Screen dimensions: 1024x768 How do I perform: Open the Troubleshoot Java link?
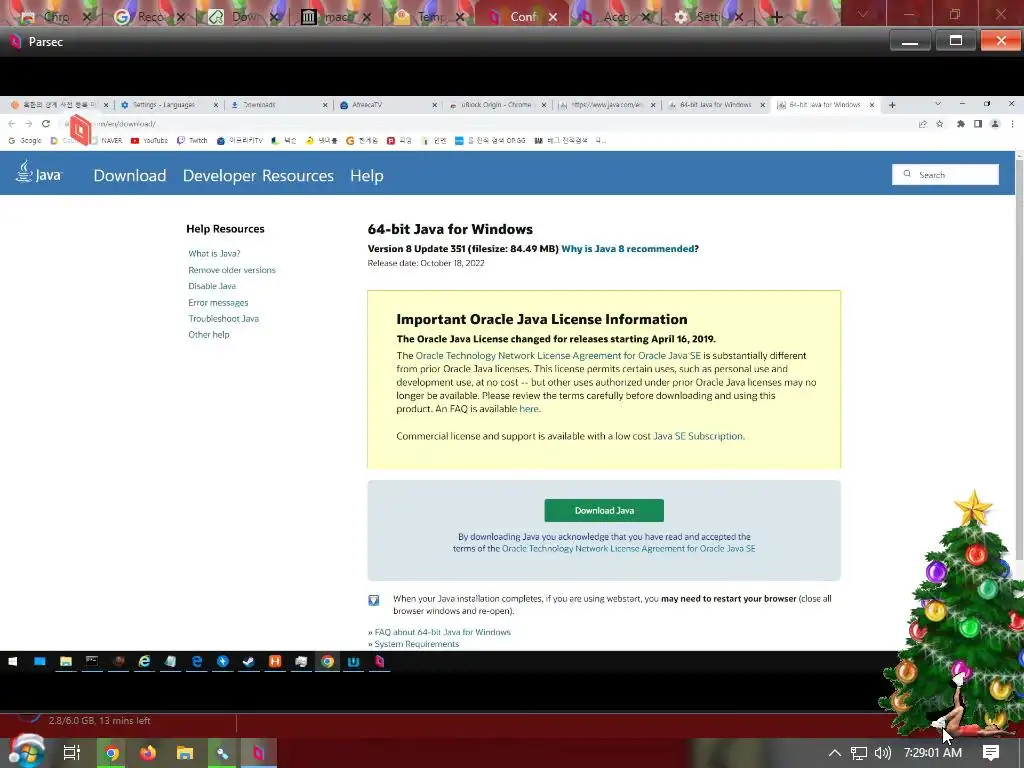[223, 319]
